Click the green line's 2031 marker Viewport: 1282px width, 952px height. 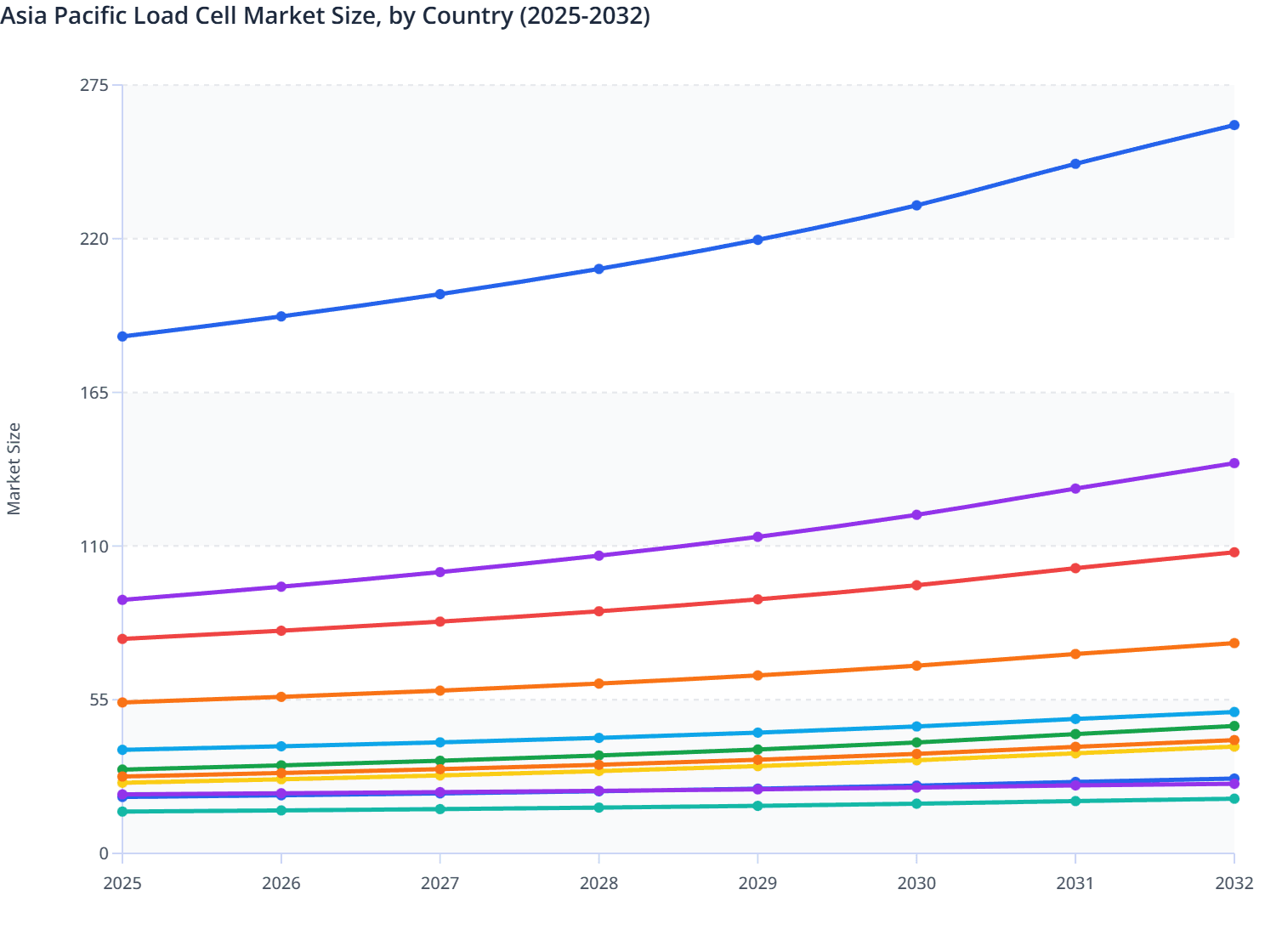coord(1075,733)
